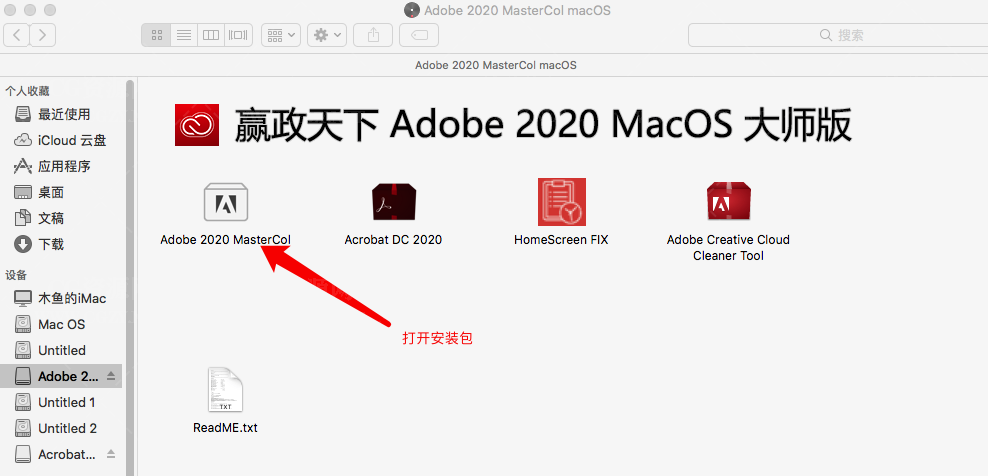Click the Share toolbar button
988x476 pixels.
(373, 35)
